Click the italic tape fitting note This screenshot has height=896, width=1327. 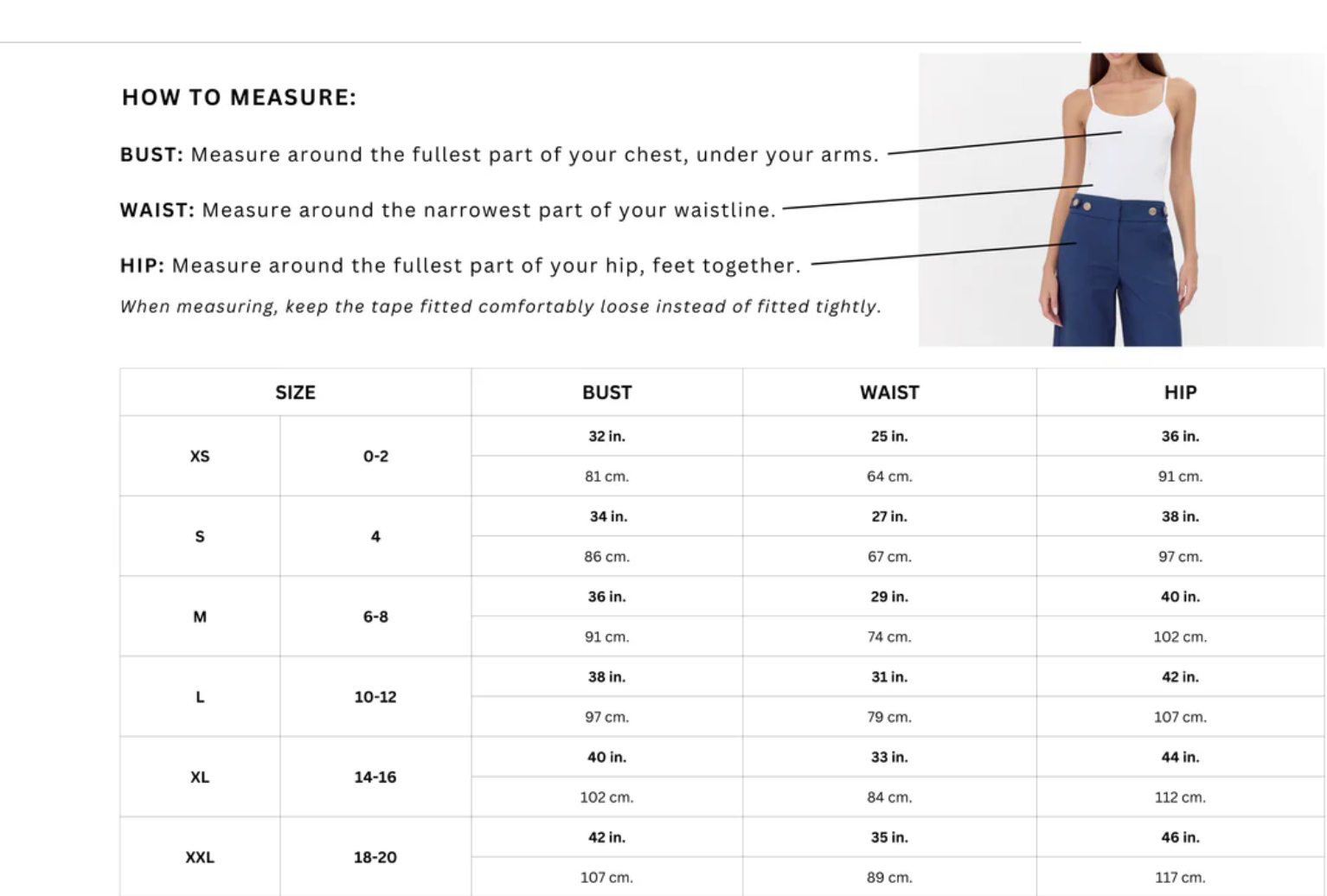[x=501, y=307]
